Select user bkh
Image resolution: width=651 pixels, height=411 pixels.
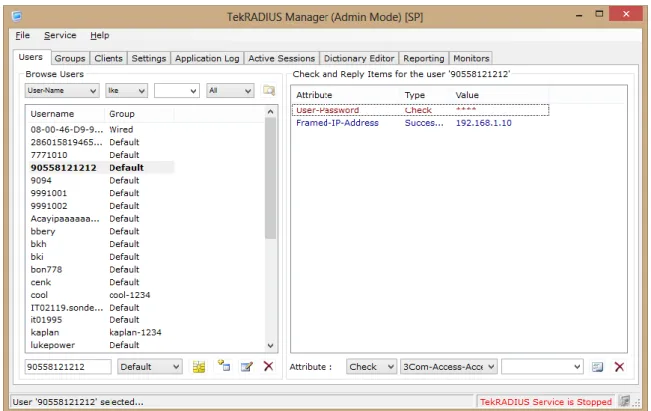tap(100, 244)
